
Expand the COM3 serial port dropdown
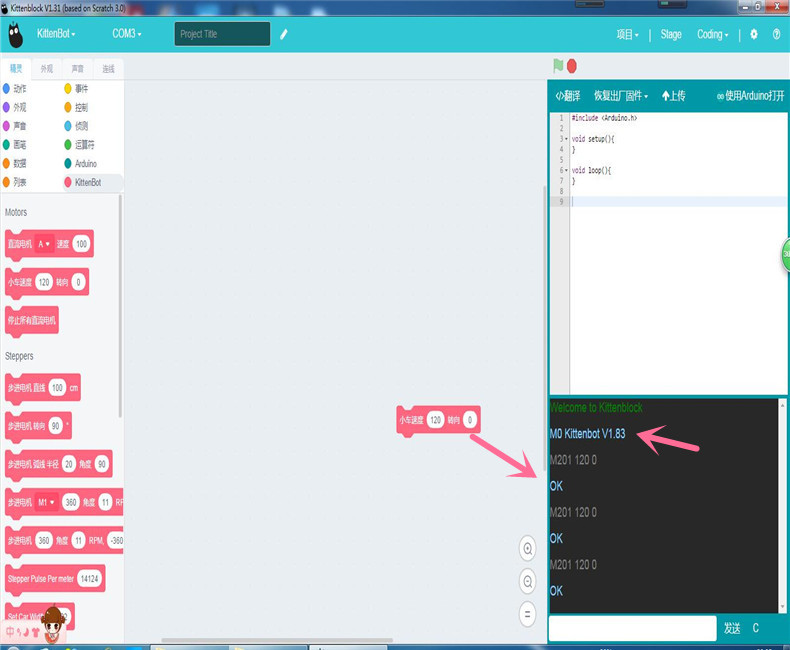point(126,34)
